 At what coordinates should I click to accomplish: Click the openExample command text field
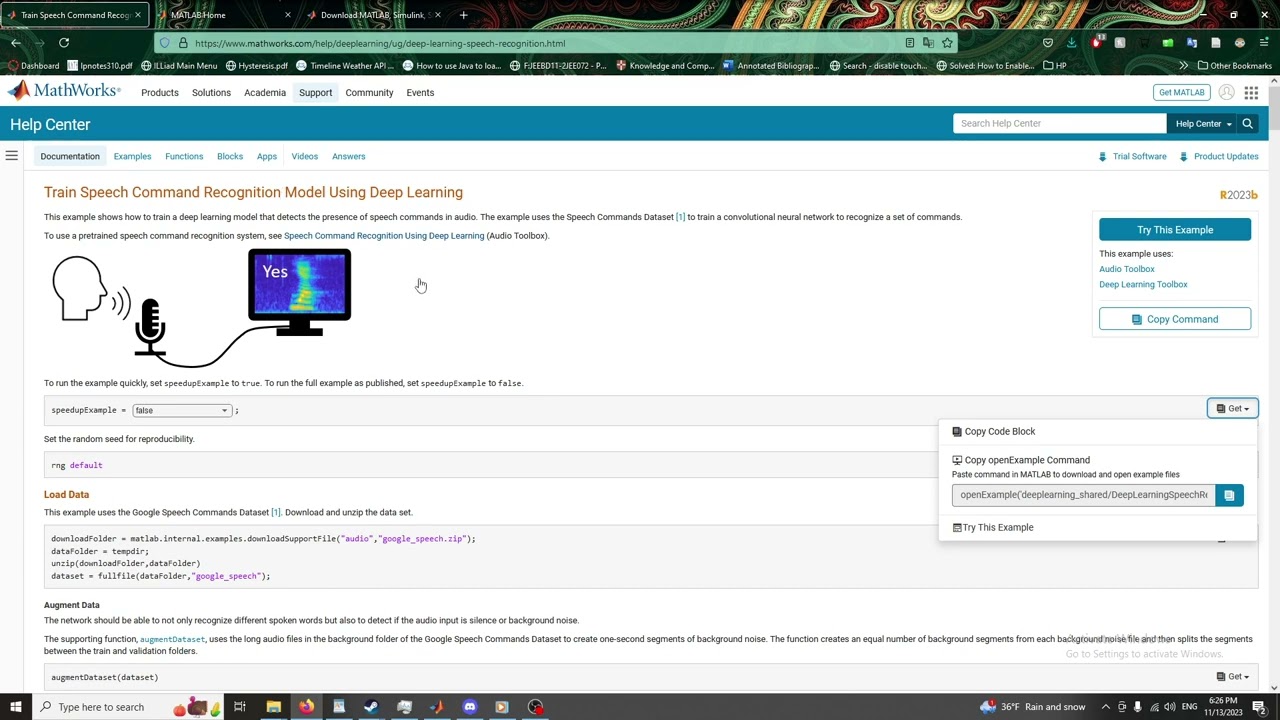[x=1083, y=495]
